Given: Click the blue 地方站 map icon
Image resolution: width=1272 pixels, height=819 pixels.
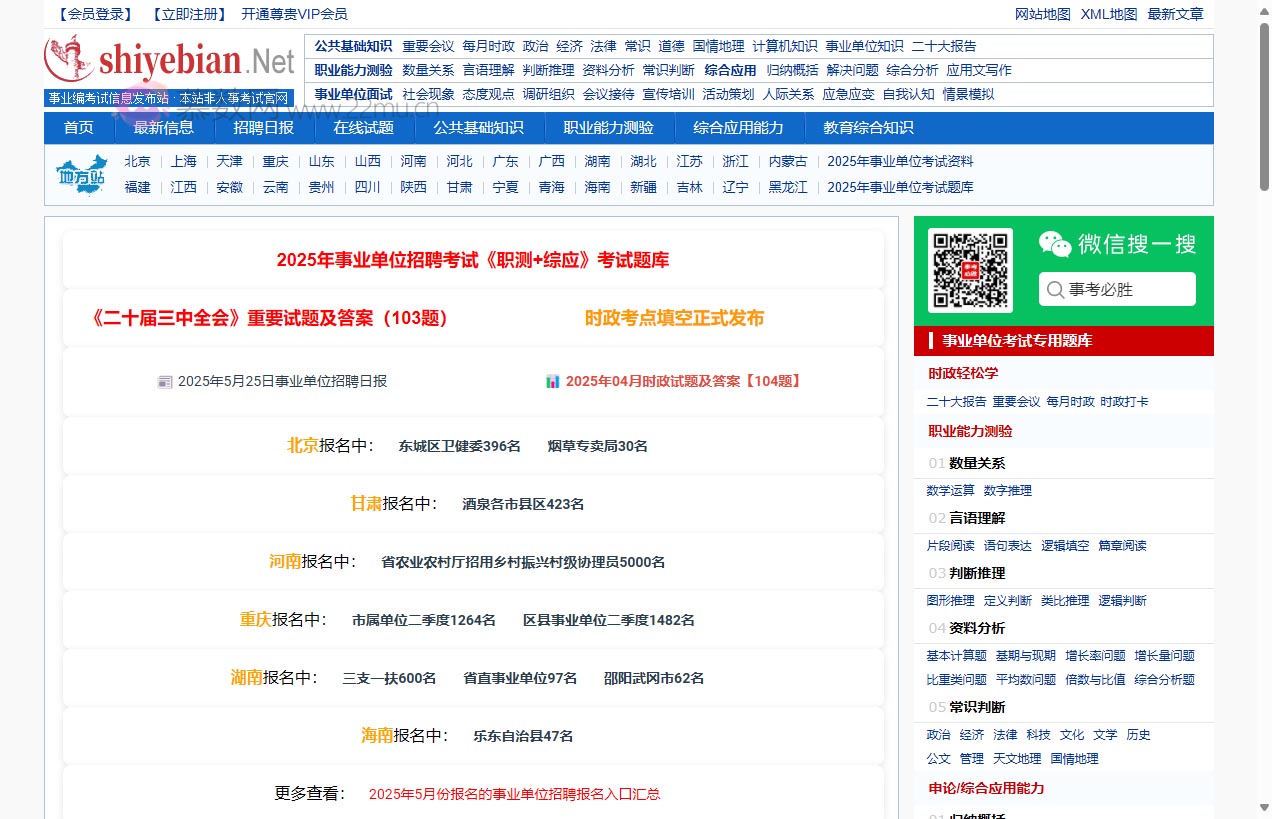Looking at the screenshot, I should [x=81, y=173].
